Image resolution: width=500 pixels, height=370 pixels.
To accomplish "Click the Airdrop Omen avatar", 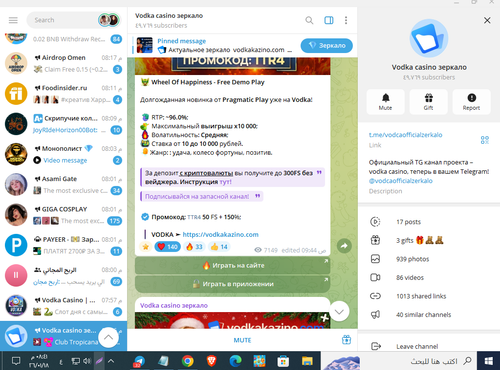I will (16, 63).
